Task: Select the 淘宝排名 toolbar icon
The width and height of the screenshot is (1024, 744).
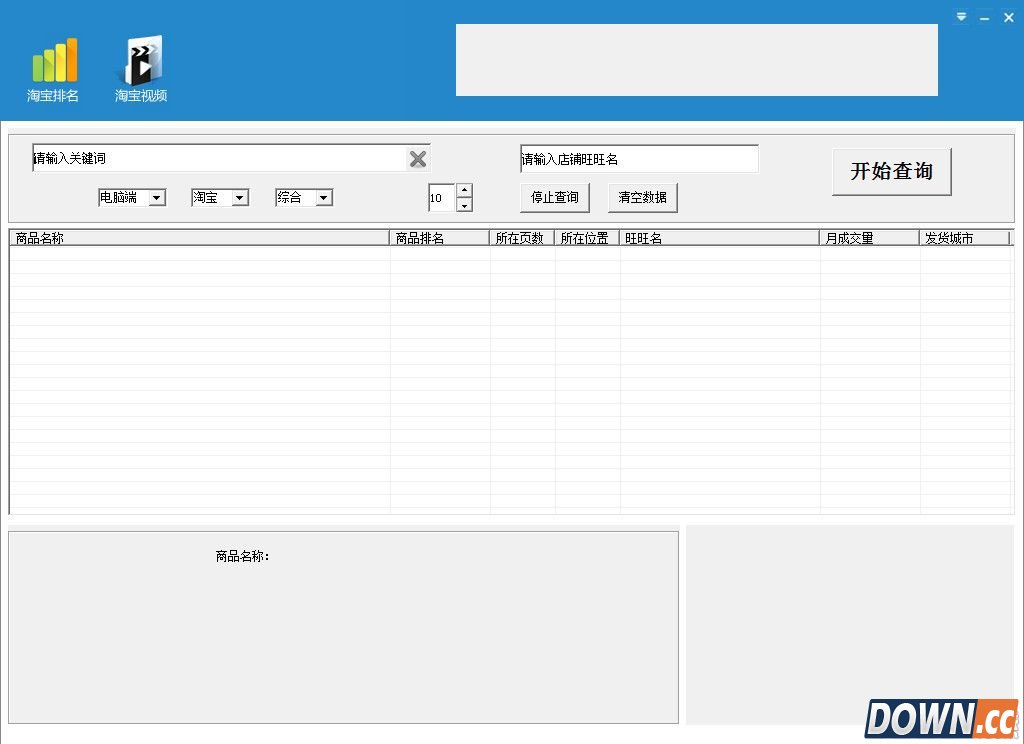Action: coord(51,68)
